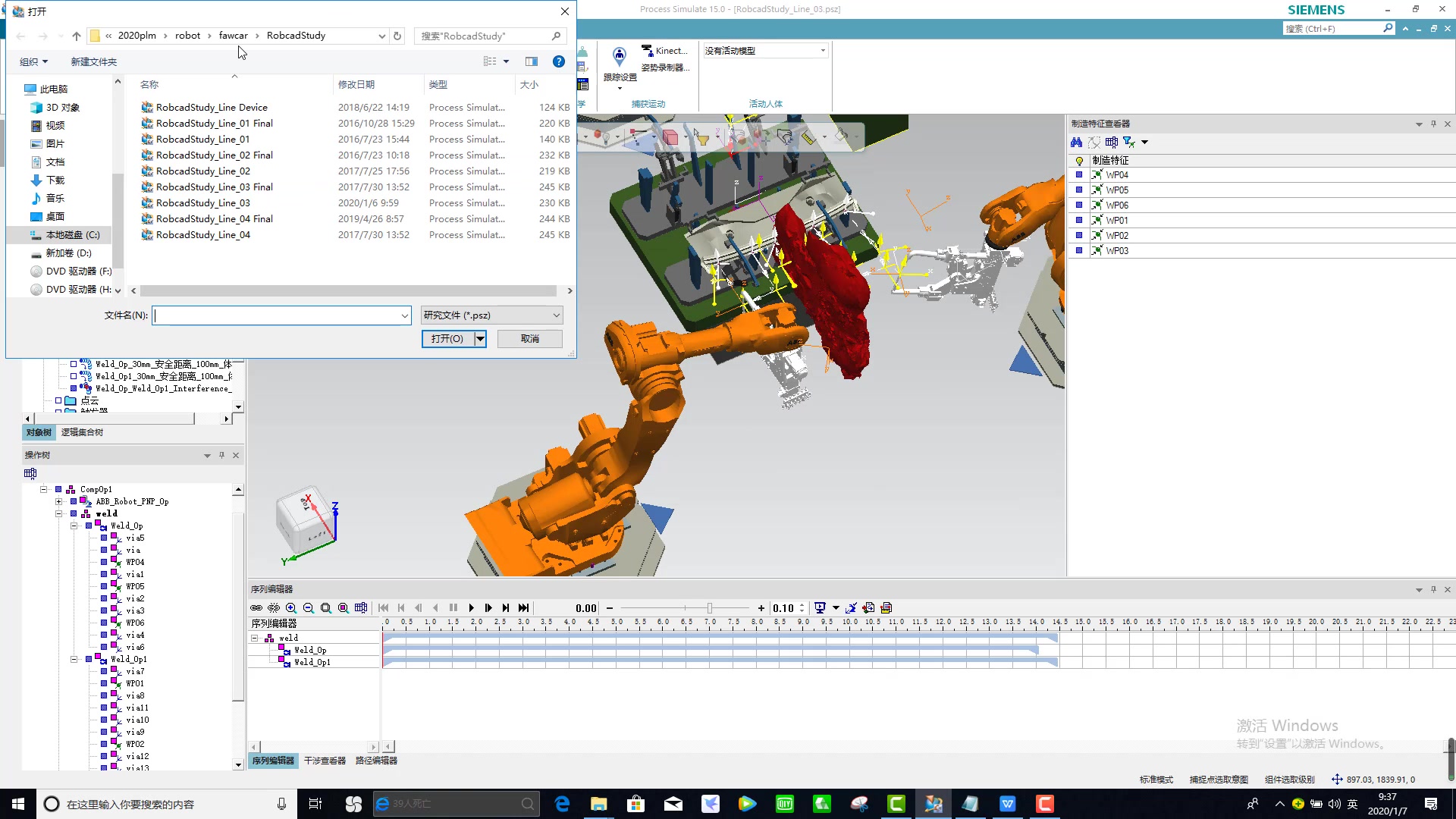Click the customize columns icon in operation tree
Image resolution: width=1456 pixels, height=819 pixels.
(30, 474)
